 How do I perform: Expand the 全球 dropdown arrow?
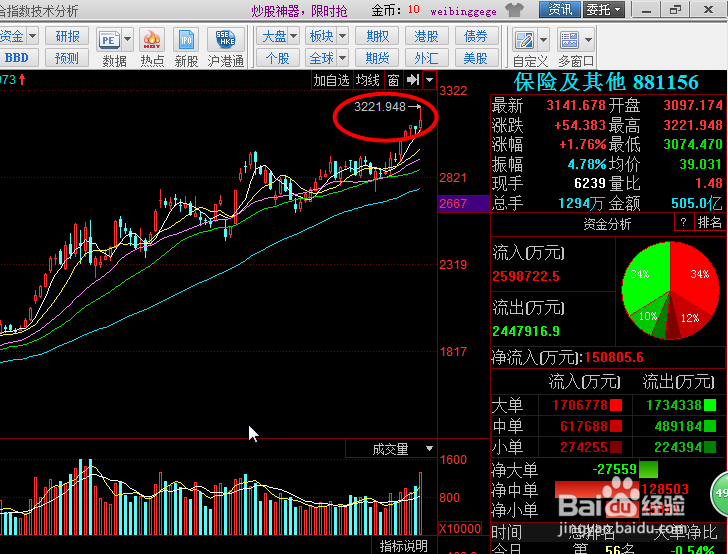tap(343, 58)
